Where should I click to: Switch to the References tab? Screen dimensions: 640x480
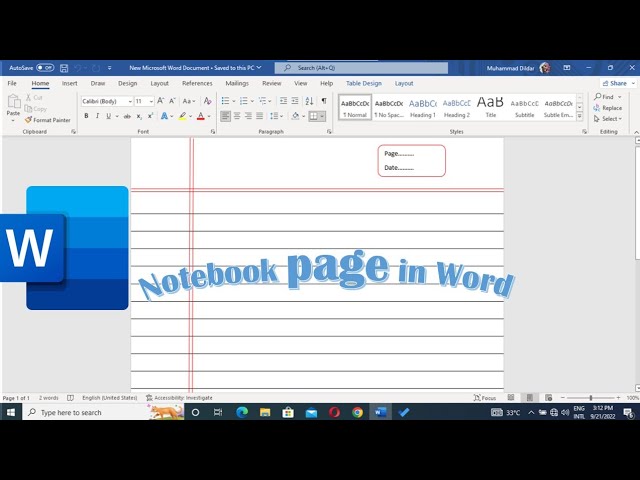(197, 83)
